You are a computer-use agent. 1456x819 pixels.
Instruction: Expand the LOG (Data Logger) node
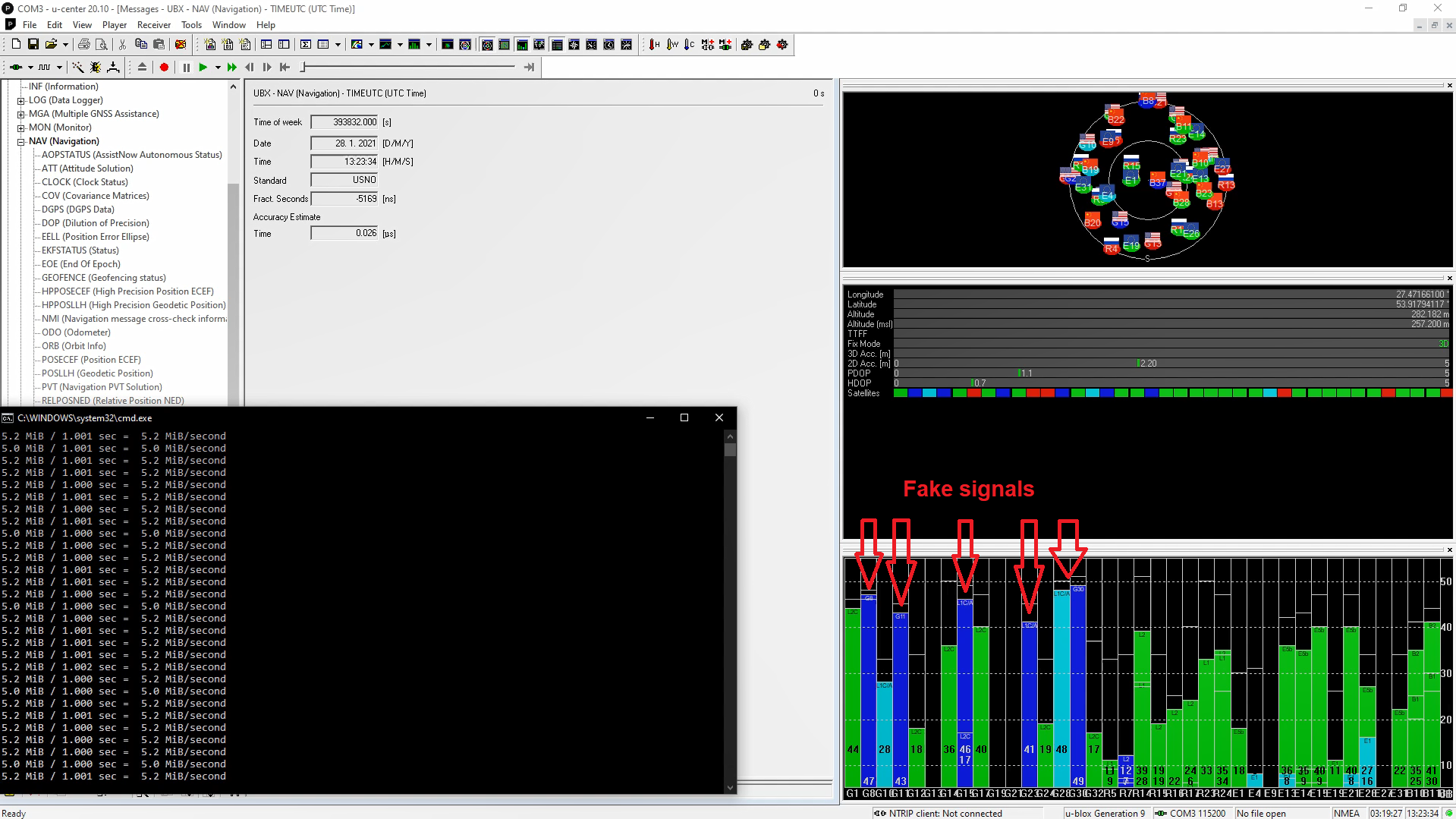(x=21, y=101)
